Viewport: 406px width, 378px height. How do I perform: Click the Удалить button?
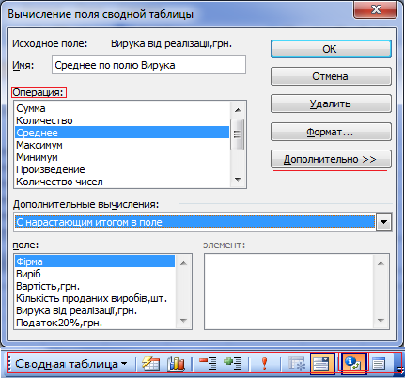pyautogui.click(x=331, y=104)
